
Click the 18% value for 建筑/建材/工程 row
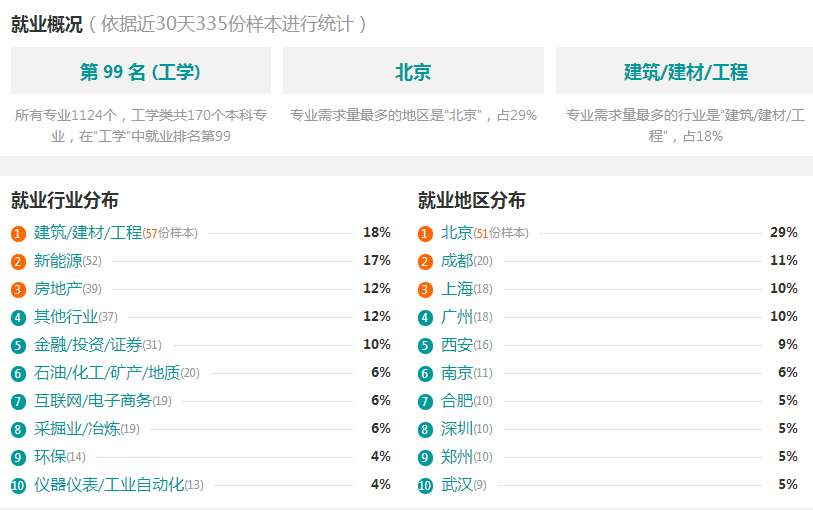click(377, 232)
